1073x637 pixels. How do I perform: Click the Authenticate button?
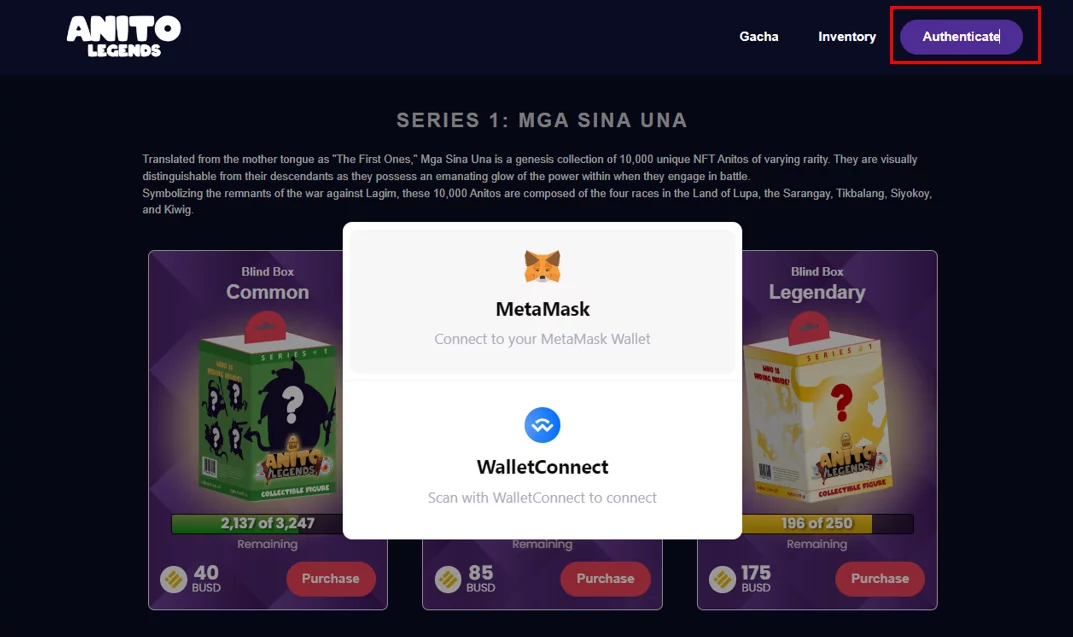[961, 36]
